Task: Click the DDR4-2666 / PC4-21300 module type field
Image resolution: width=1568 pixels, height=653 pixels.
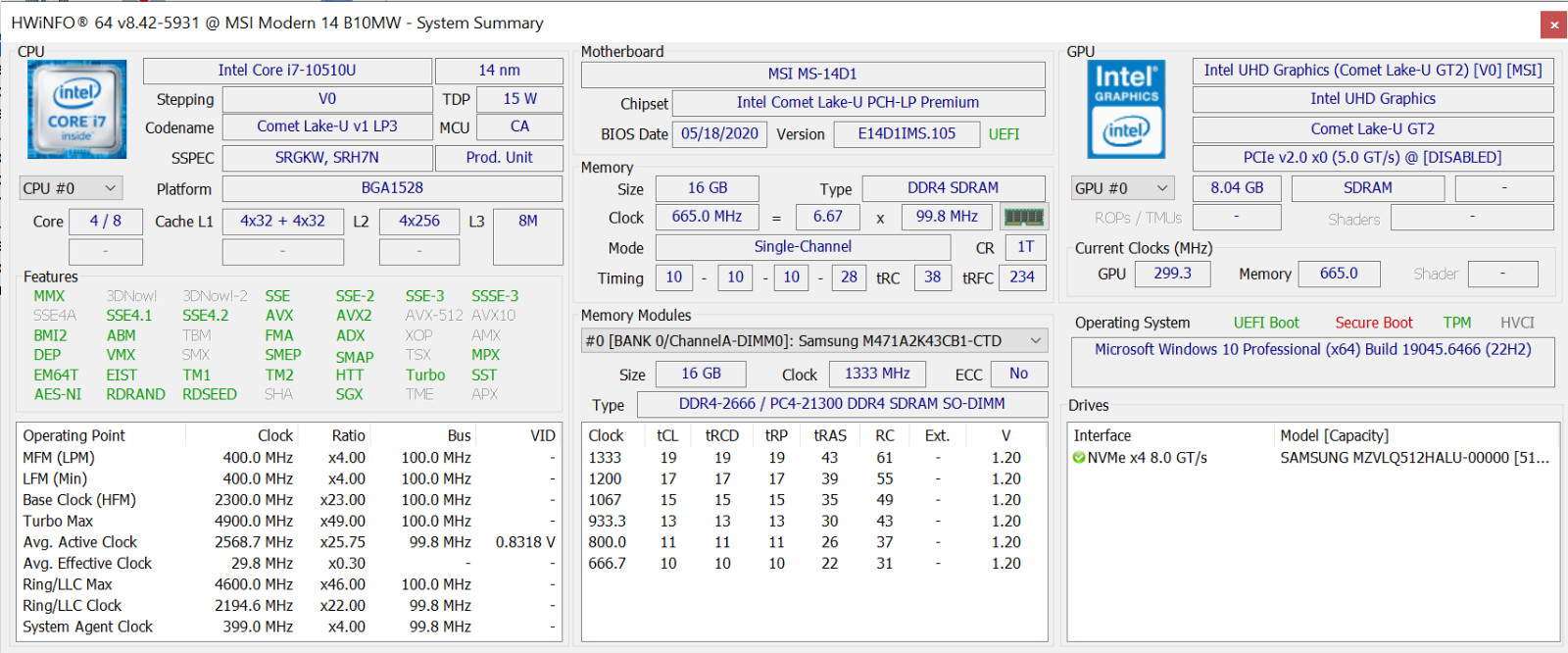Action: click(842, 404)
